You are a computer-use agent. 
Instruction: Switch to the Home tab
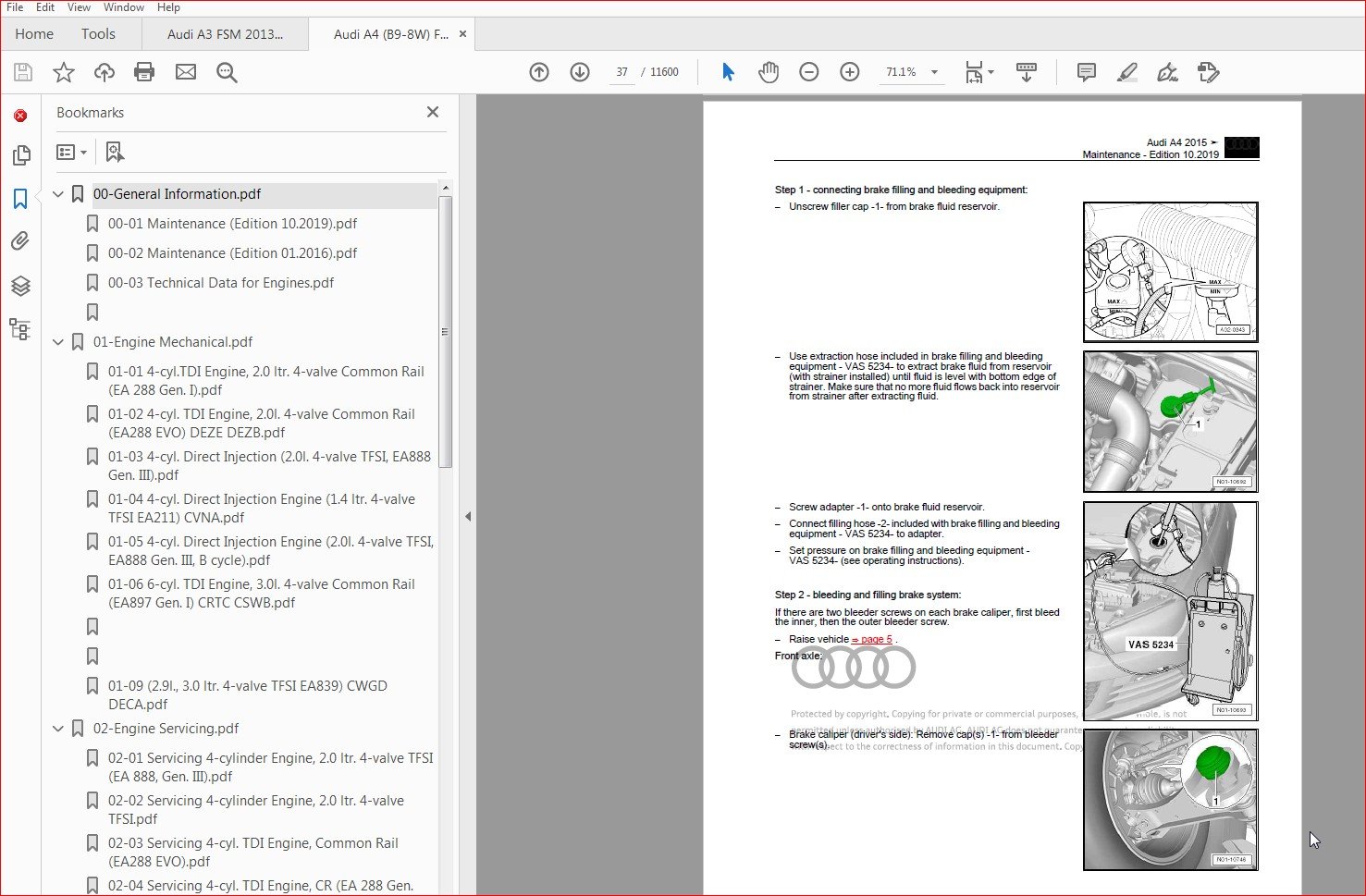34,34
